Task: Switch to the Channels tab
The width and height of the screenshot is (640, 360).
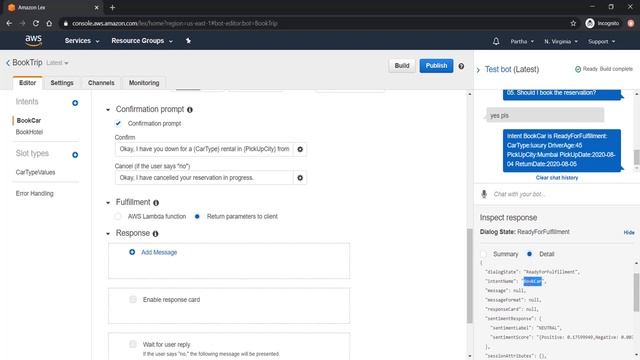Action: pyautogui.click(x=101, y=83)
